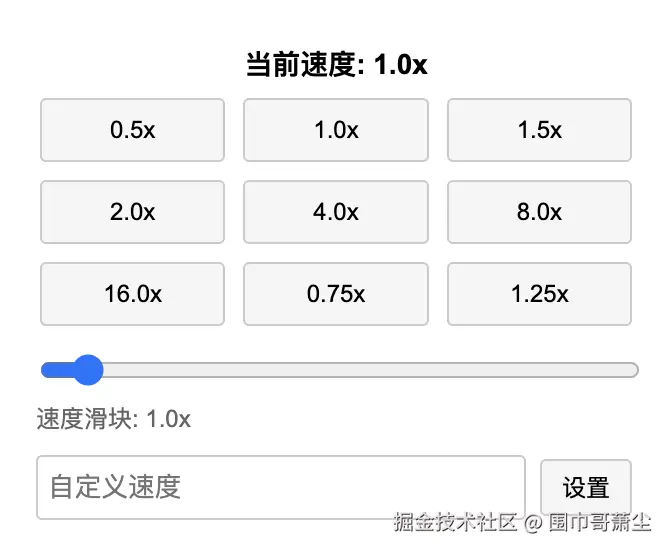This screenshot has height=550, width=668.
Task: Choose the 1.5x speed preset
Action: coord(539,130)
